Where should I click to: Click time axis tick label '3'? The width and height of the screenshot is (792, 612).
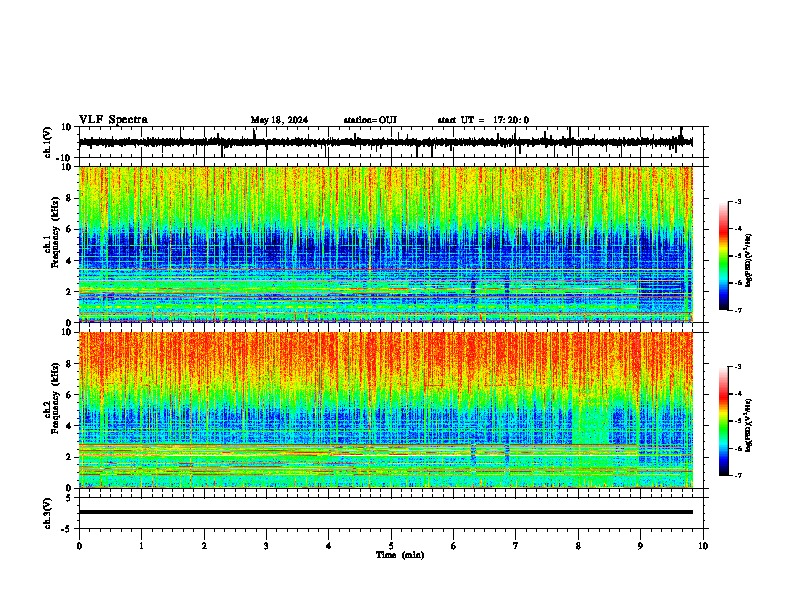click(x=266, y=546)
